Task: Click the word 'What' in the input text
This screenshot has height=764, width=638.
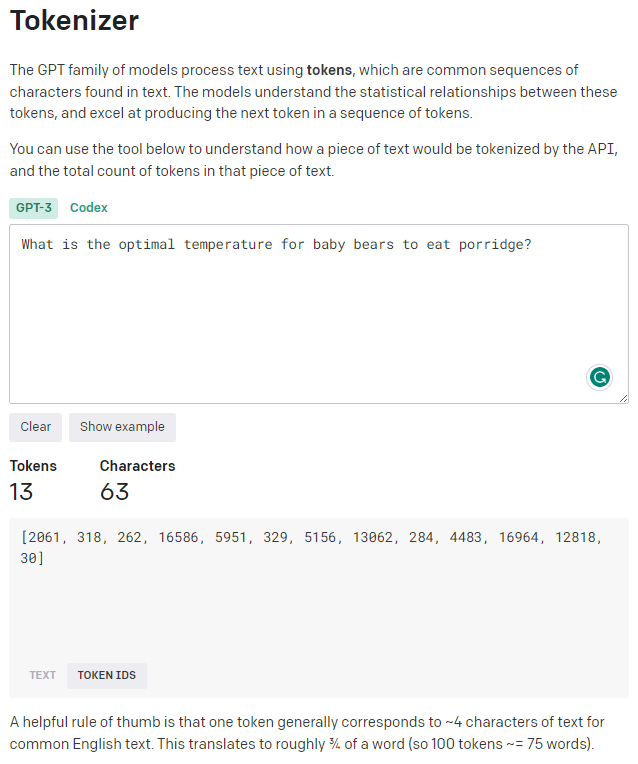Action: (x=37, y=245)
